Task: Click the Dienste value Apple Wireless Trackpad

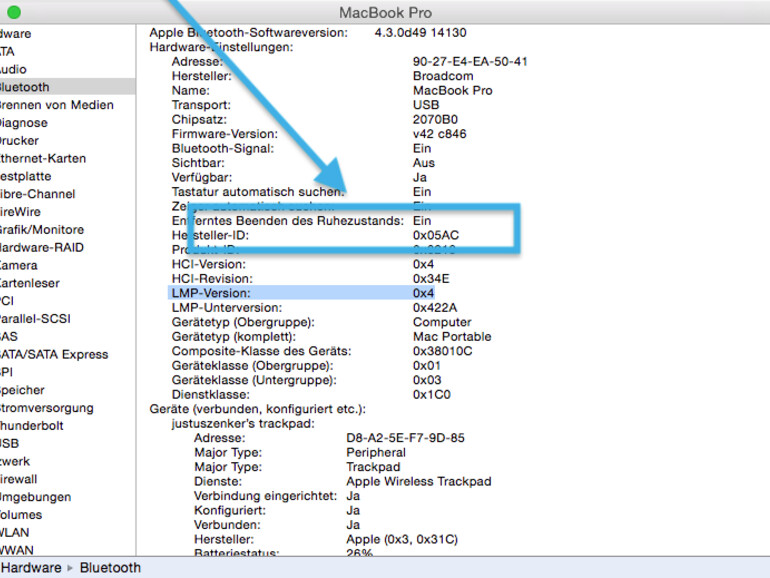Action: tap(418, 482)
